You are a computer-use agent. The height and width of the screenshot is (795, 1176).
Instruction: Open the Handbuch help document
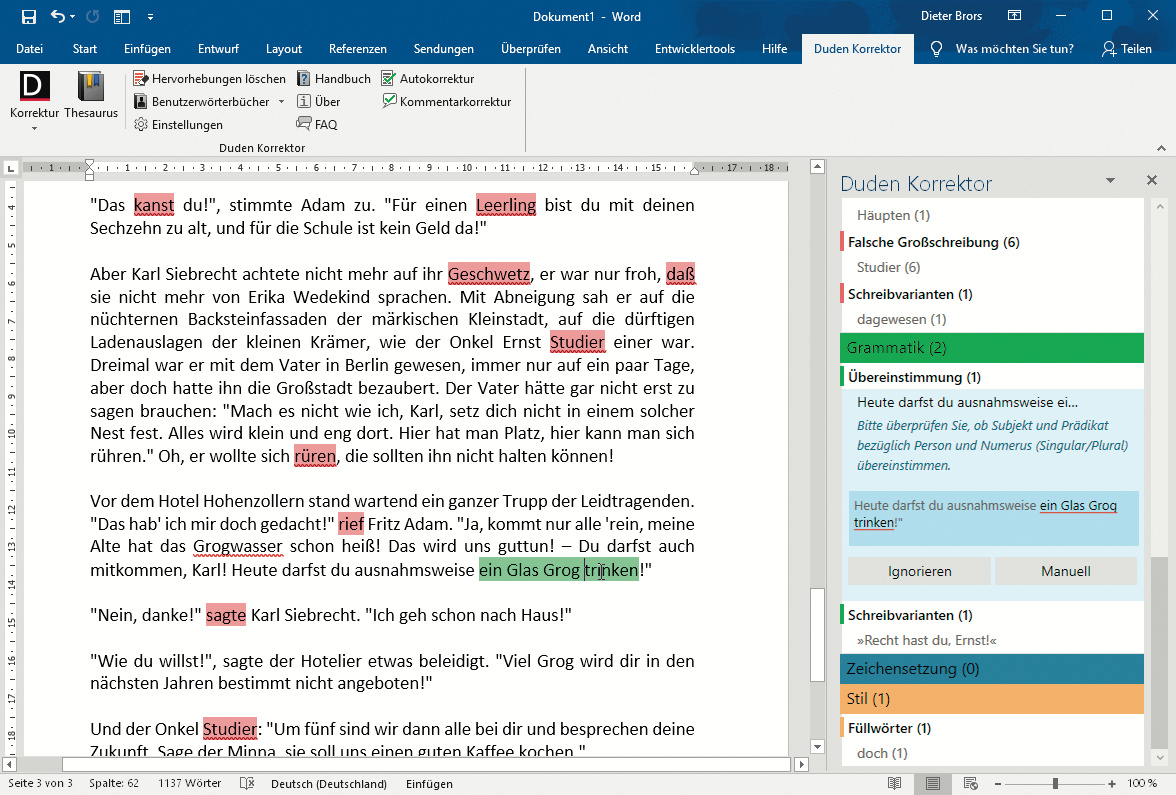click(333, 78)
